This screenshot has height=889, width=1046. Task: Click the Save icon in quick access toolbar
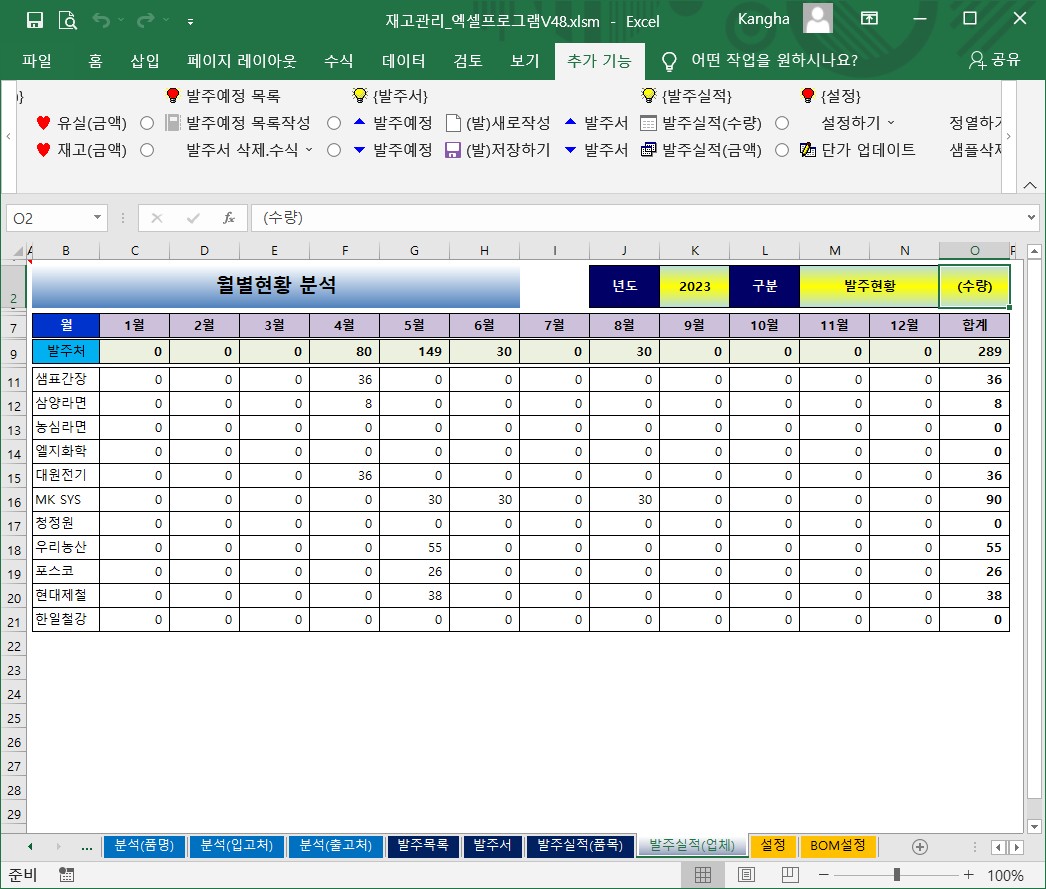(35, 21)
